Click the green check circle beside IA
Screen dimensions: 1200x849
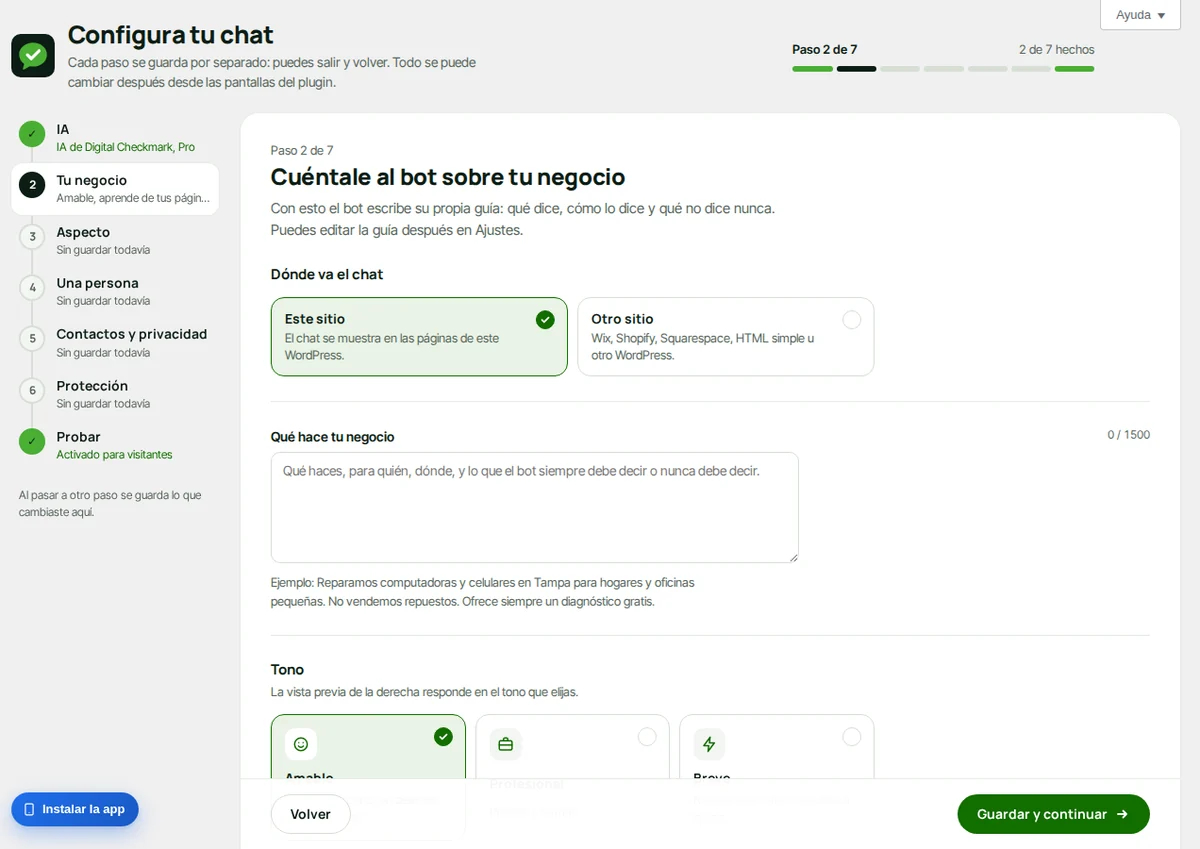32,134
